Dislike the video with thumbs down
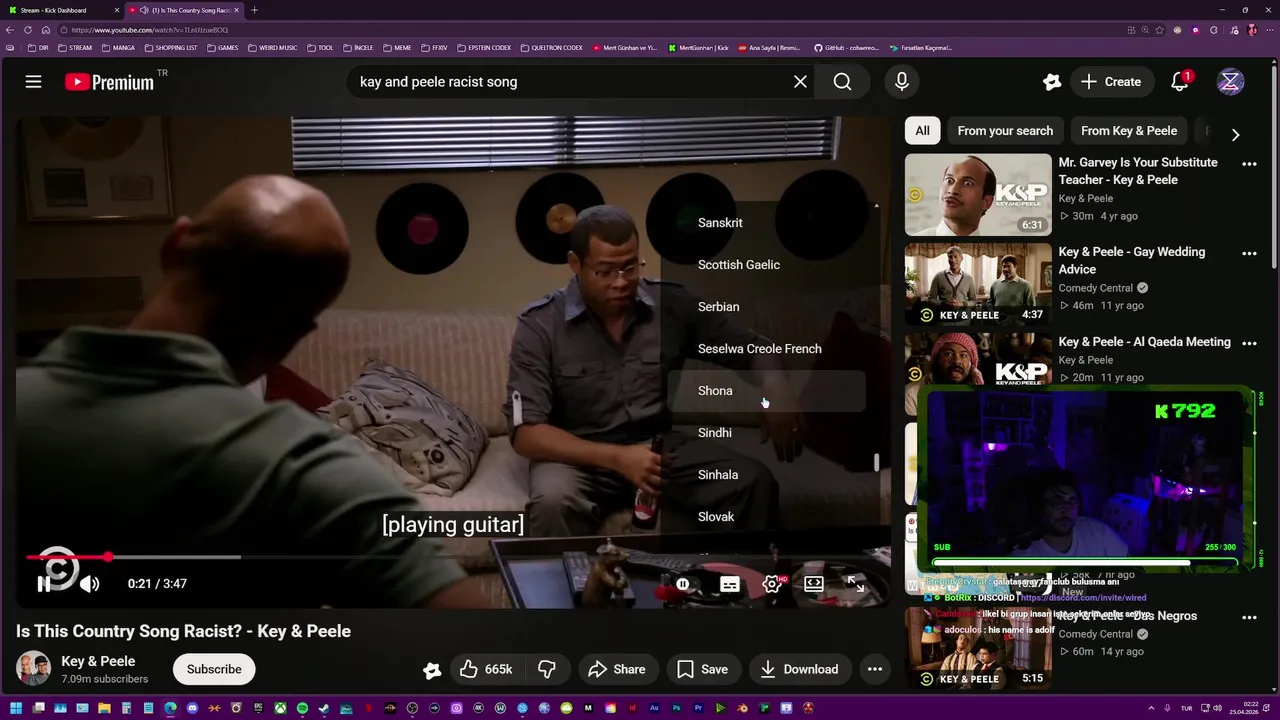 (547, 669)
